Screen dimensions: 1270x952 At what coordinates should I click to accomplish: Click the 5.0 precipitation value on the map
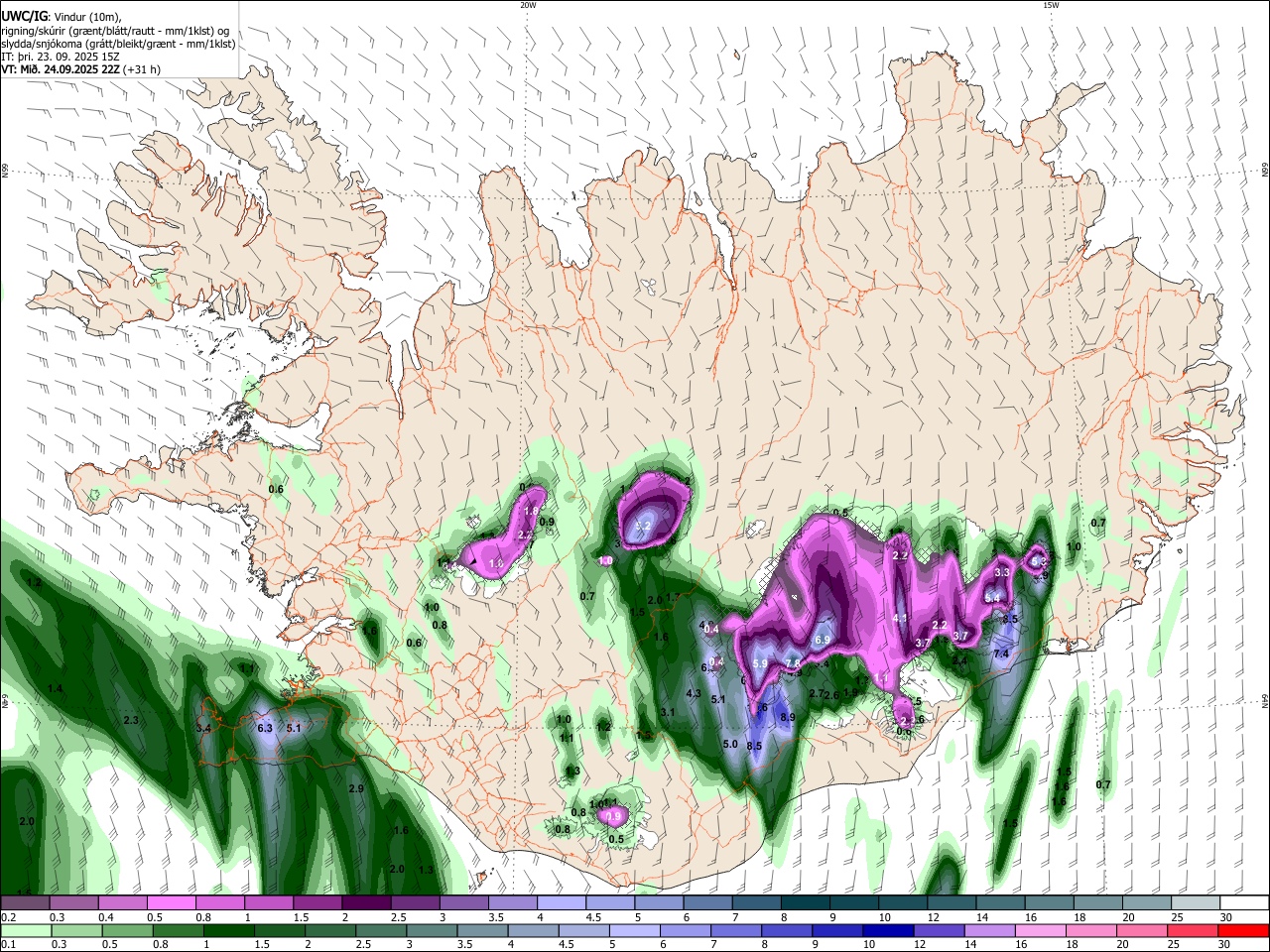[729, 744]
